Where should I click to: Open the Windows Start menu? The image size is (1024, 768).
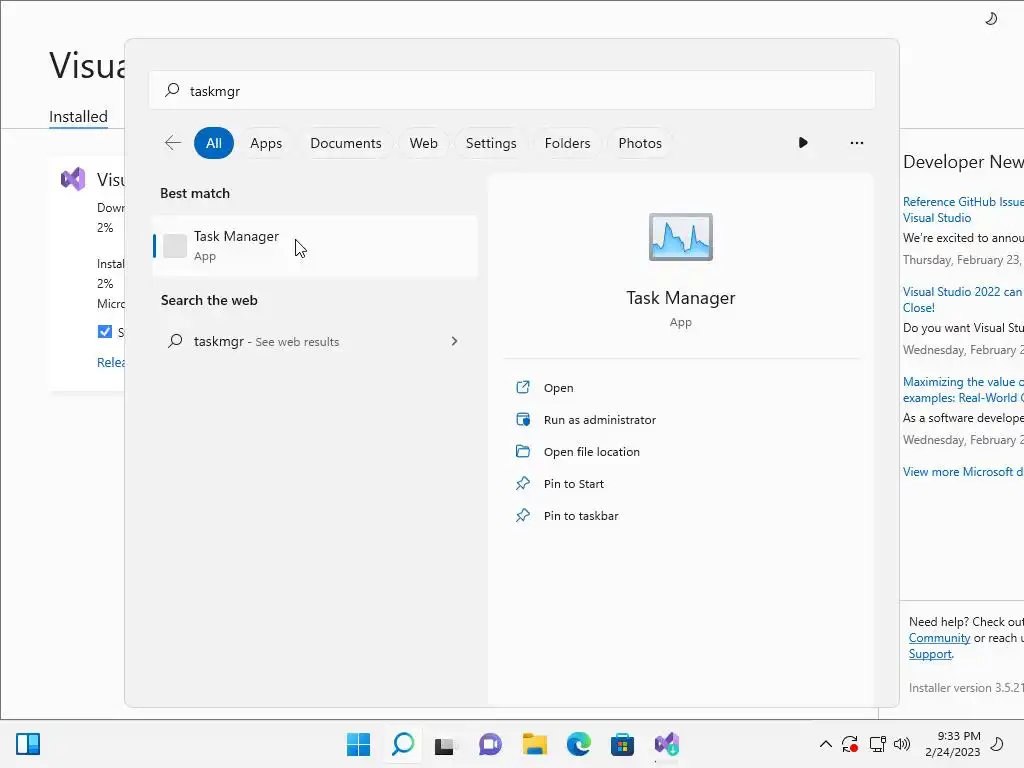(x=359, y=744)
